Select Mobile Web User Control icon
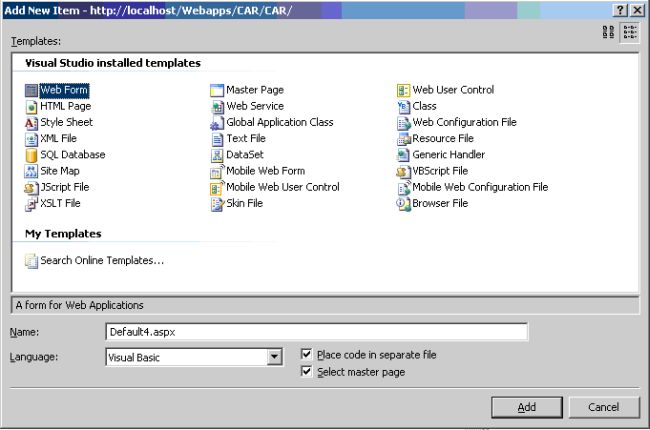 (x=217, y=187)
